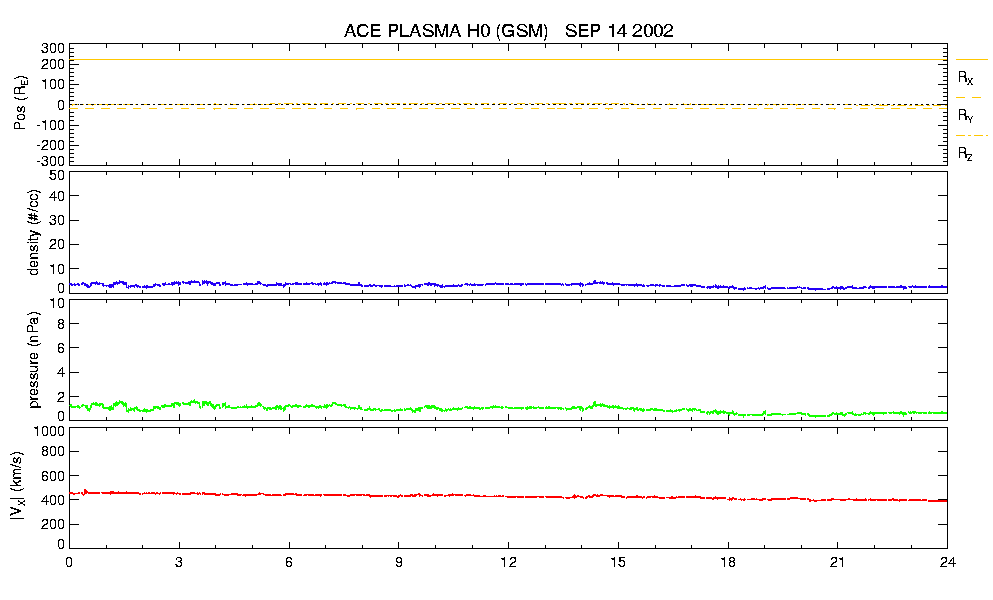993x600 pixels.
Task: Select the pressure (nPa) axis label
Action: point(34,359)
